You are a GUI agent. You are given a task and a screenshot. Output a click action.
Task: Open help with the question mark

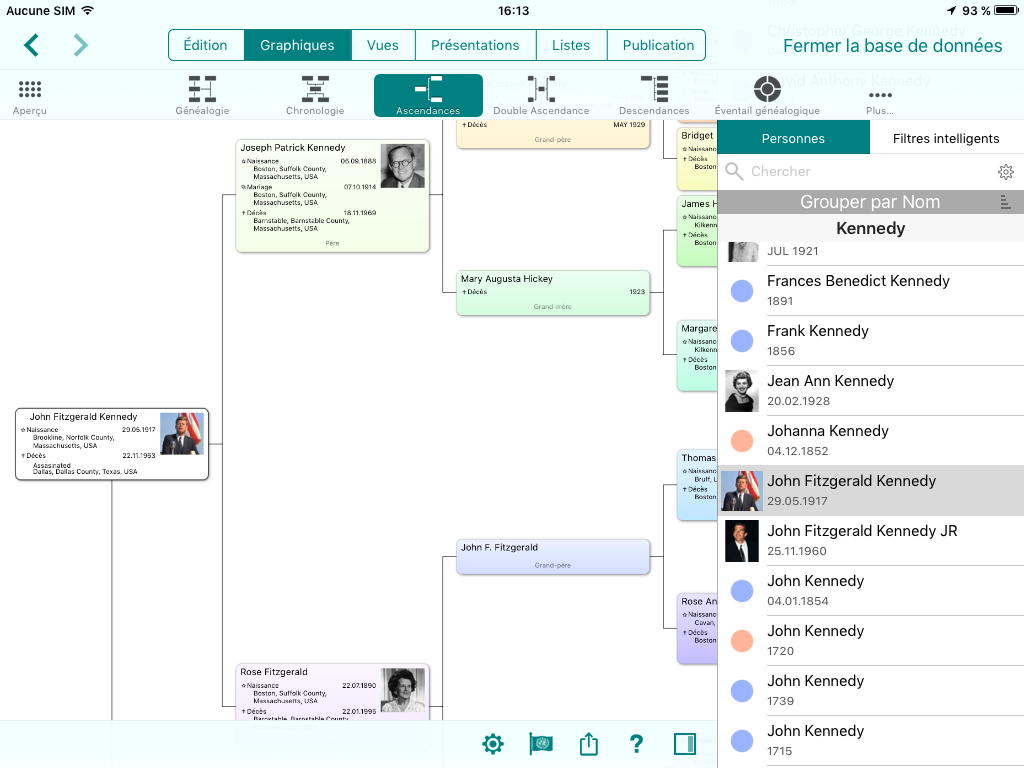pos(636,744)
